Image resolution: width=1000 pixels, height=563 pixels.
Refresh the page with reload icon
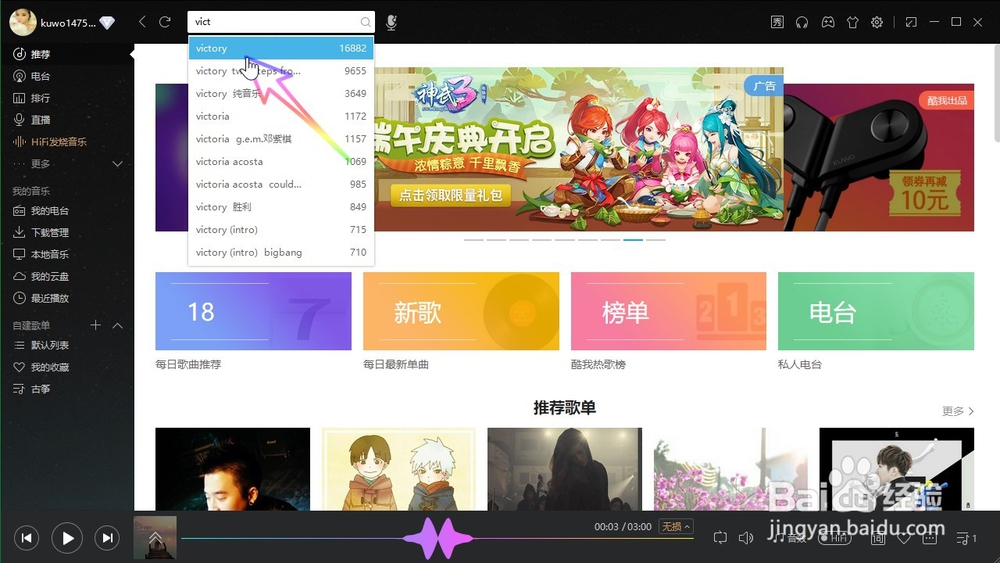click(165, 22)
